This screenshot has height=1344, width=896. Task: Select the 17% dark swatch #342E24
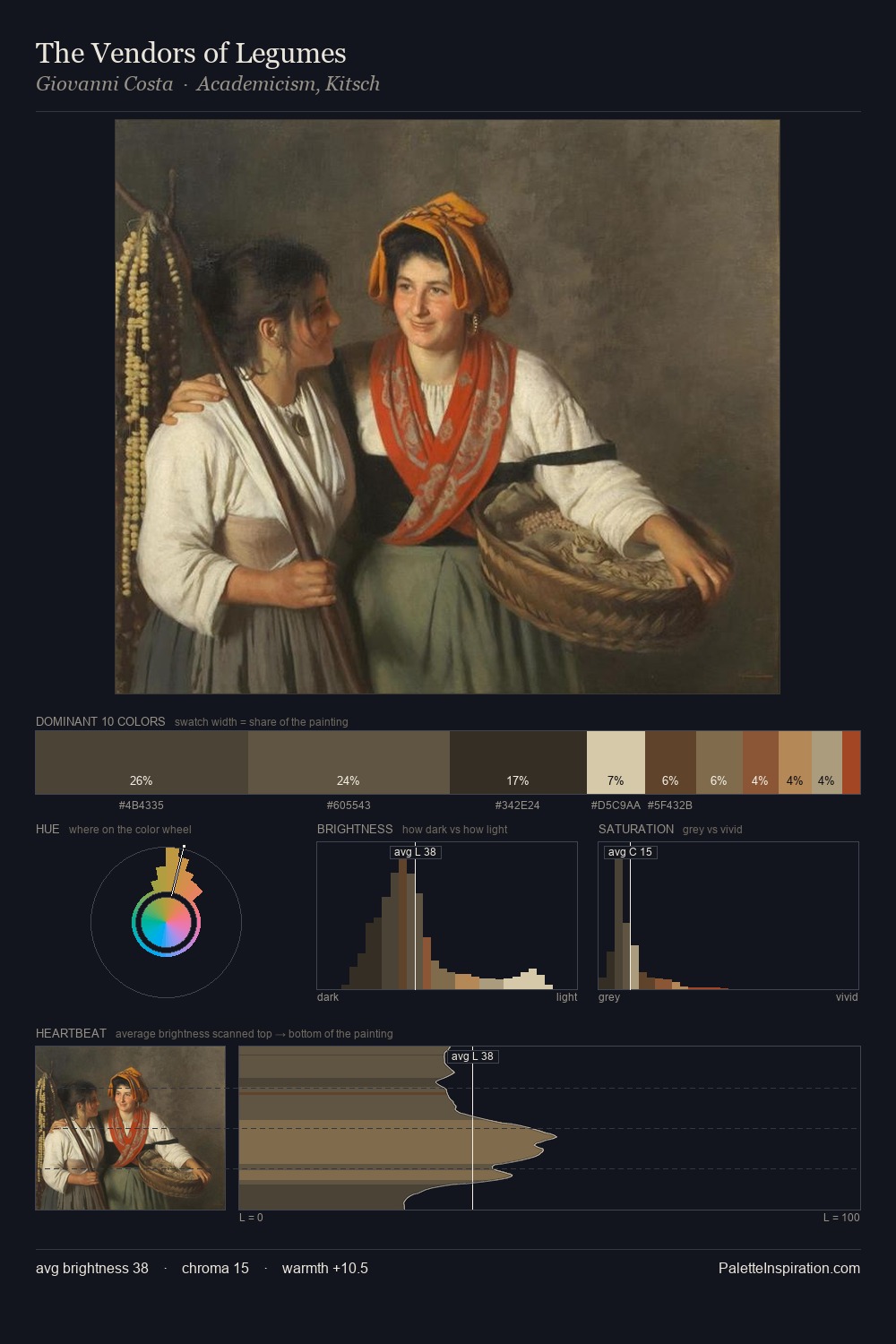[x=518, y=762]
